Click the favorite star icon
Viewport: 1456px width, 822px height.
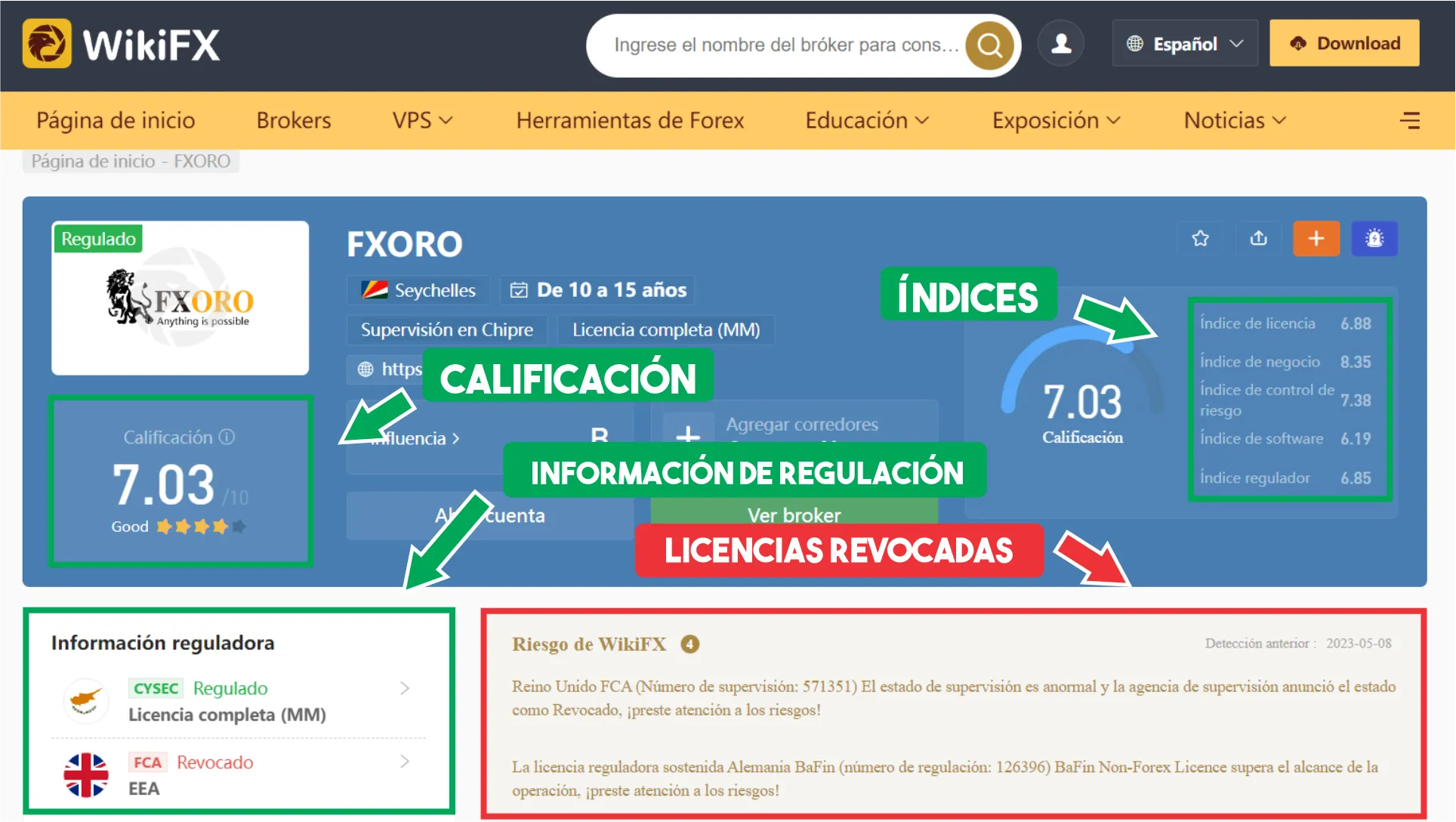tap(1200, 239)
